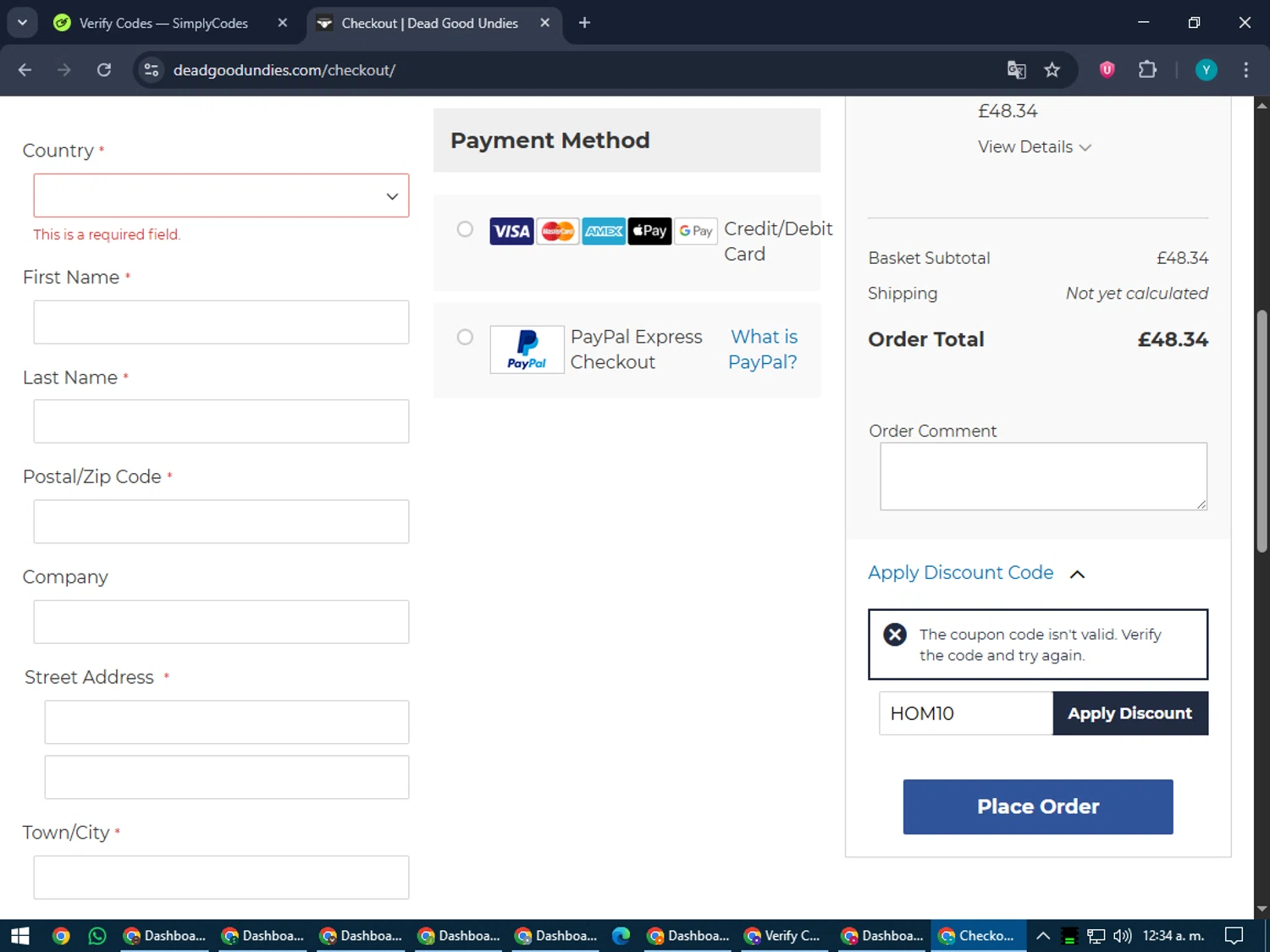The width and height of the screenshot is (1270, 952).
Task: Click the second Street Address line field
Action: [x=227, y=777]
